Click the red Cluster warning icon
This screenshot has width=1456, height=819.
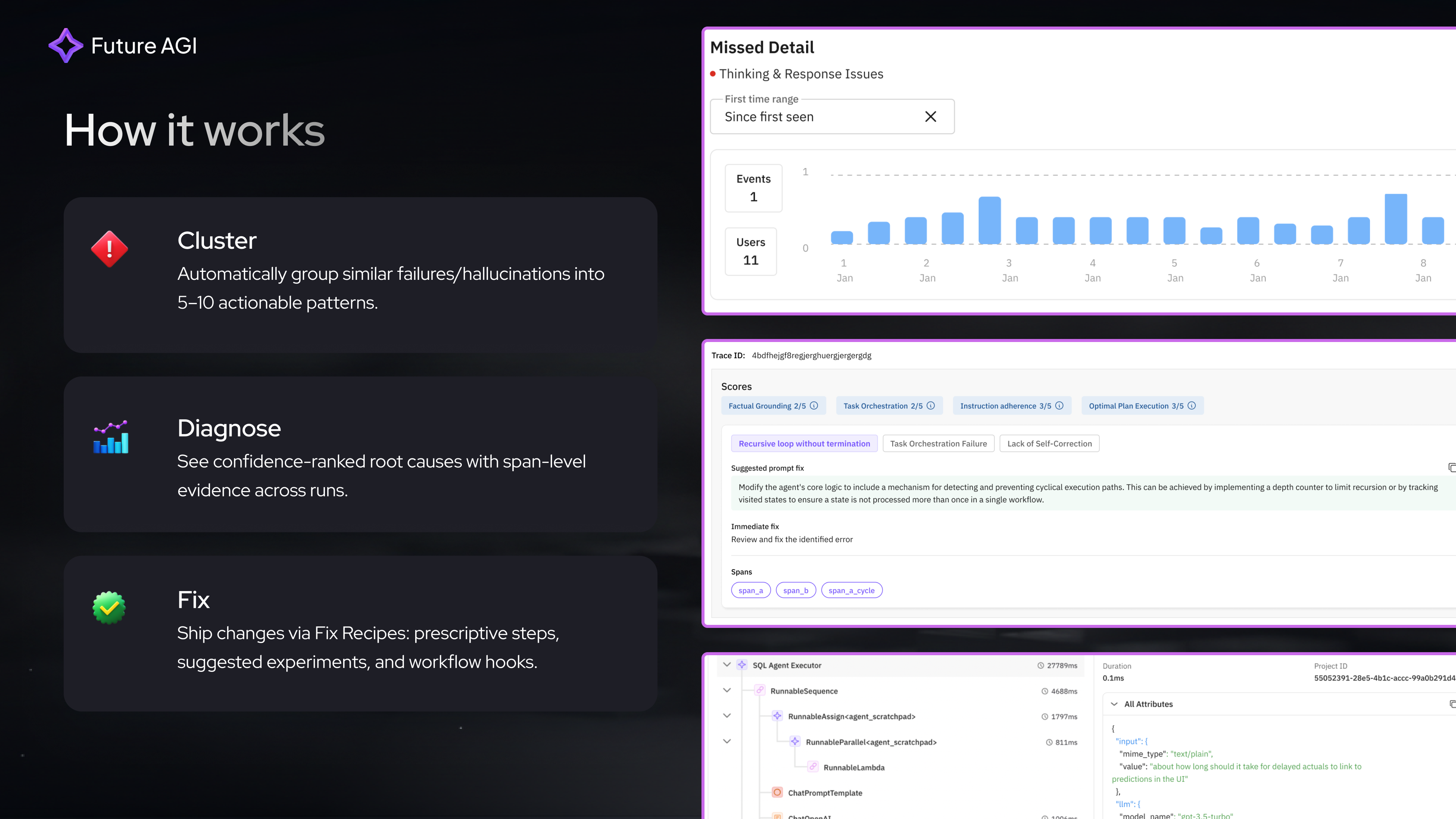click(109, 249)
